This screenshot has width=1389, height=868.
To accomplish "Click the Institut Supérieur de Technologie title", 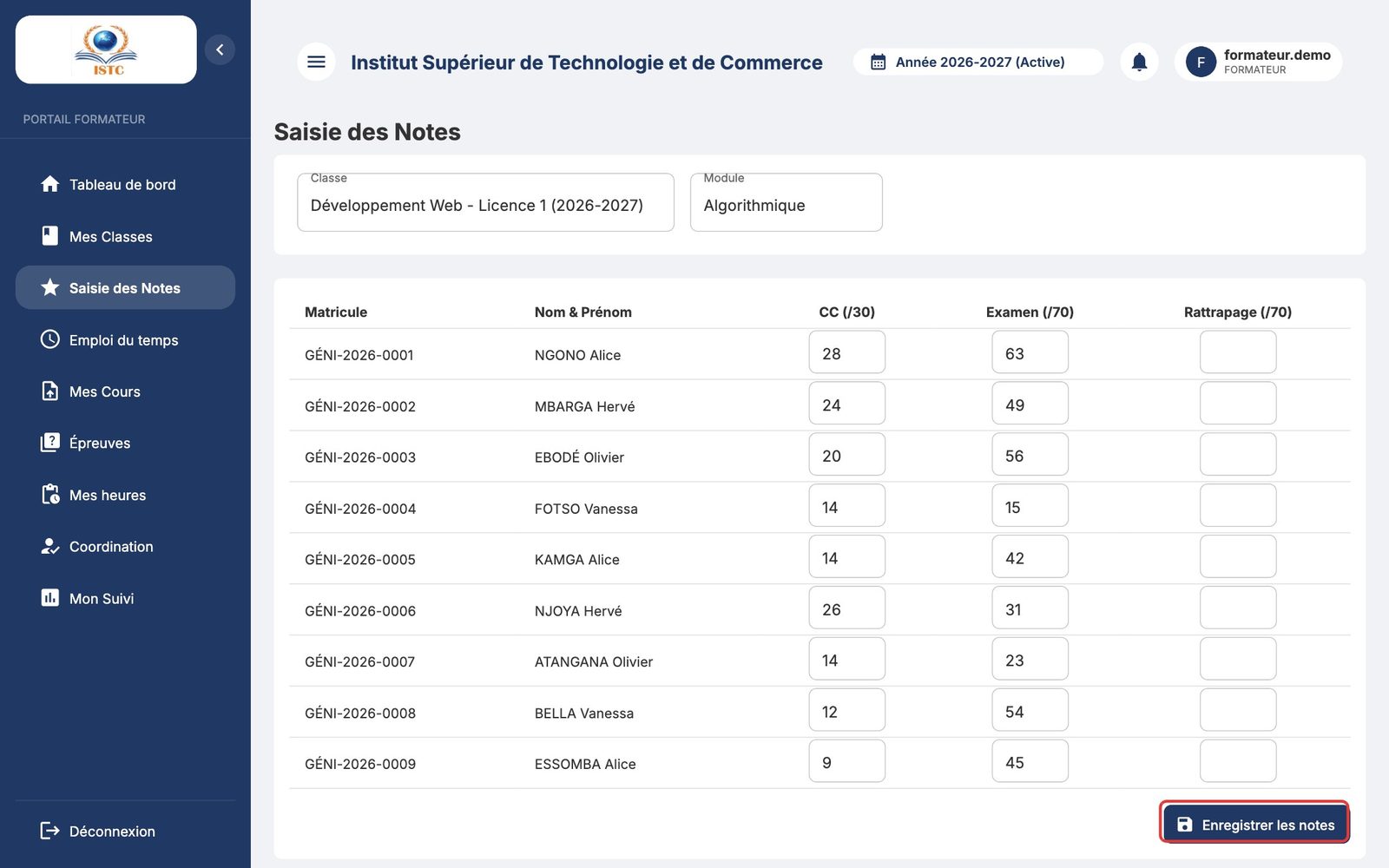I will pos(587,62).
